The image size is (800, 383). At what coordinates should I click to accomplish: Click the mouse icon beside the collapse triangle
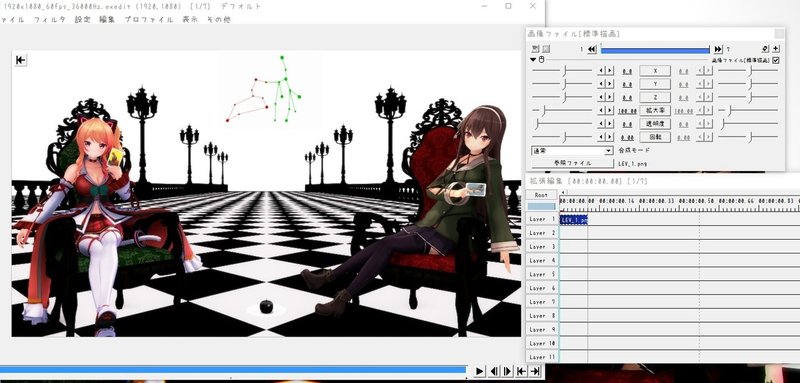542,60
